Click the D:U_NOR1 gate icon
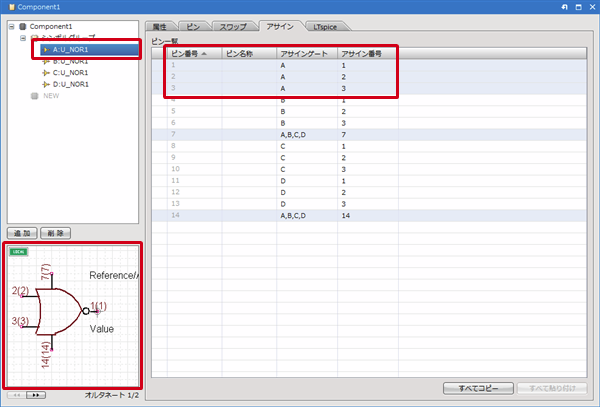The width and height of the screenshot is (600, 407). pos(45,84)
